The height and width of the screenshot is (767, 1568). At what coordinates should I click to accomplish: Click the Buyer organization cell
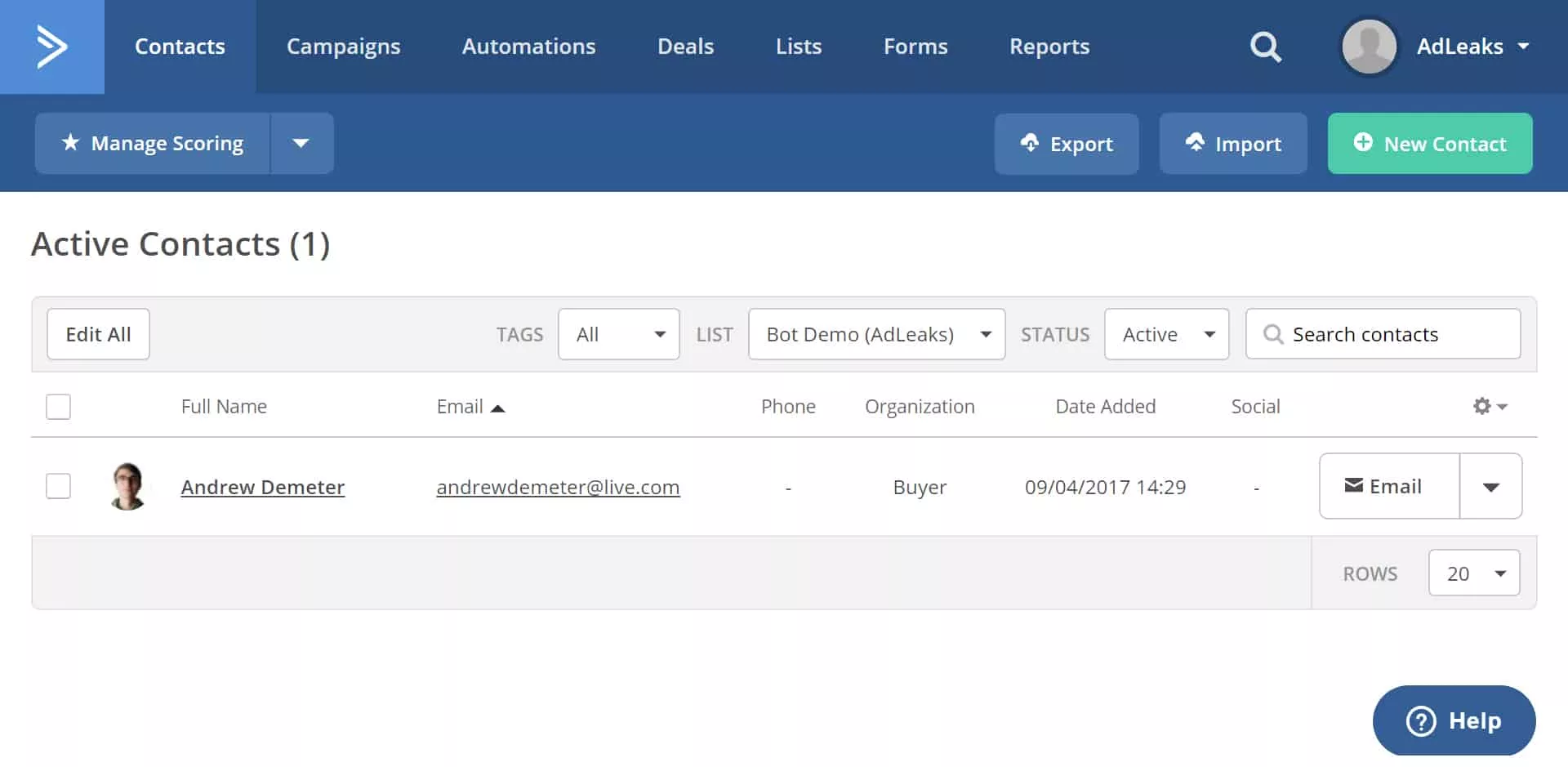click(x=920, y=487)
